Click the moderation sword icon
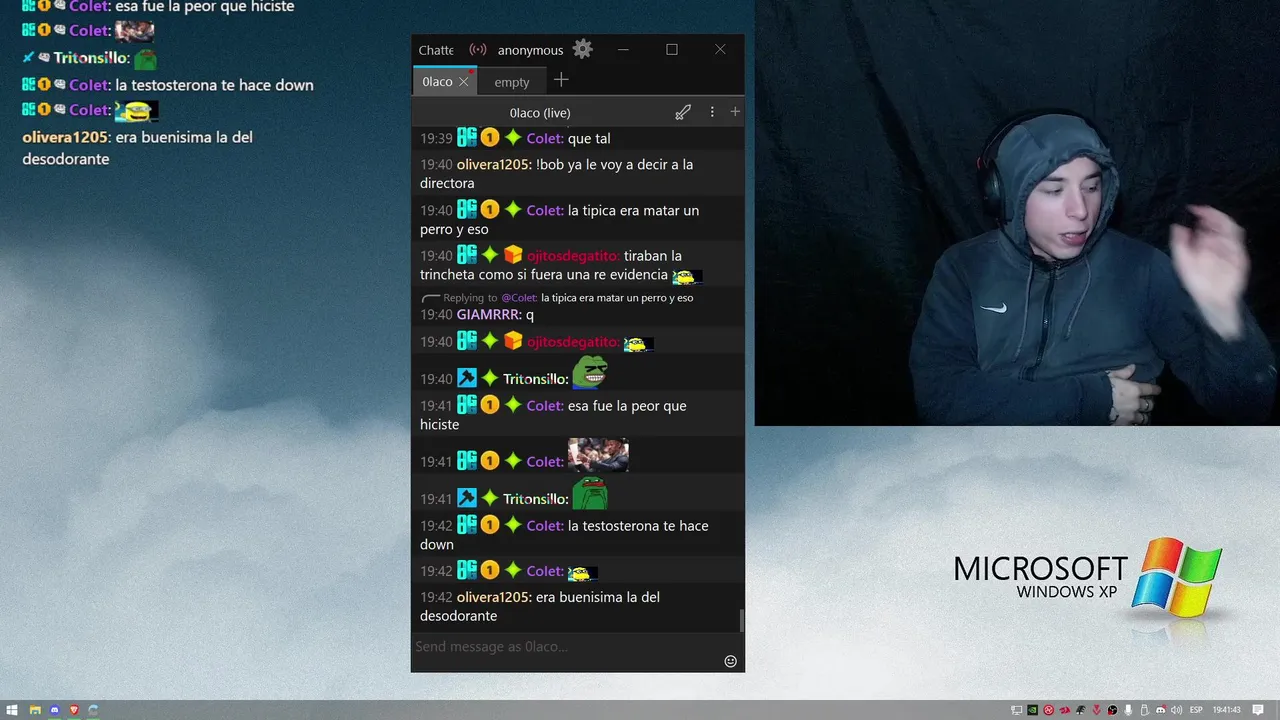Screen dimensions: 1280x720 click(683, 112)
